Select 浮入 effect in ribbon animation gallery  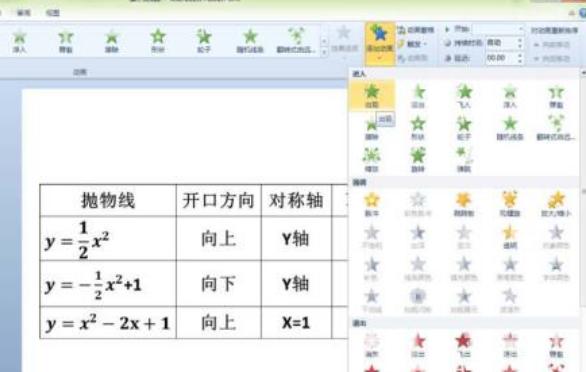point(19,41)
